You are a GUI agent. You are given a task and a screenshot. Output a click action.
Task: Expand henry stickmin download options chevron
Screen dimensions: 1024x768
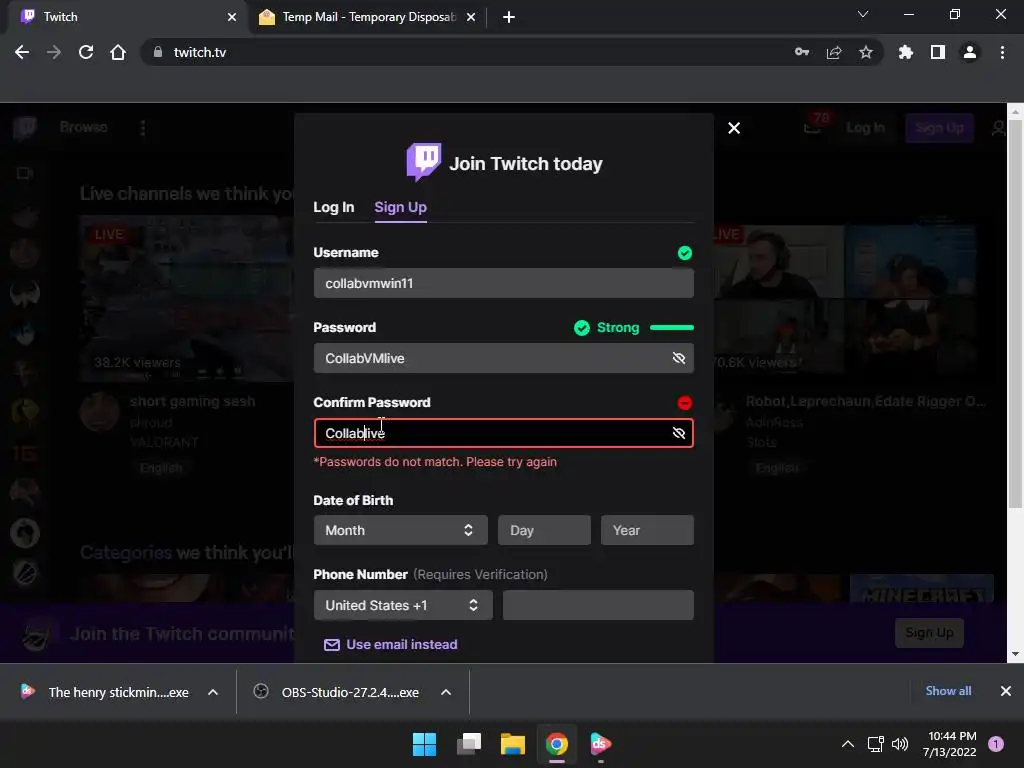pyautogui.click(x=213, y=692)
